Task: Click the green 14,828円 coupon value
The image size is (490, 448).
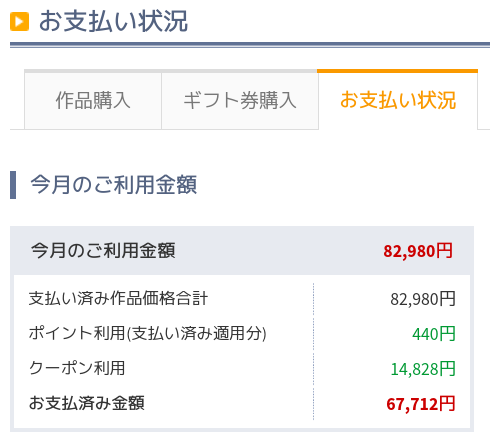Action: tap(423, 369)
